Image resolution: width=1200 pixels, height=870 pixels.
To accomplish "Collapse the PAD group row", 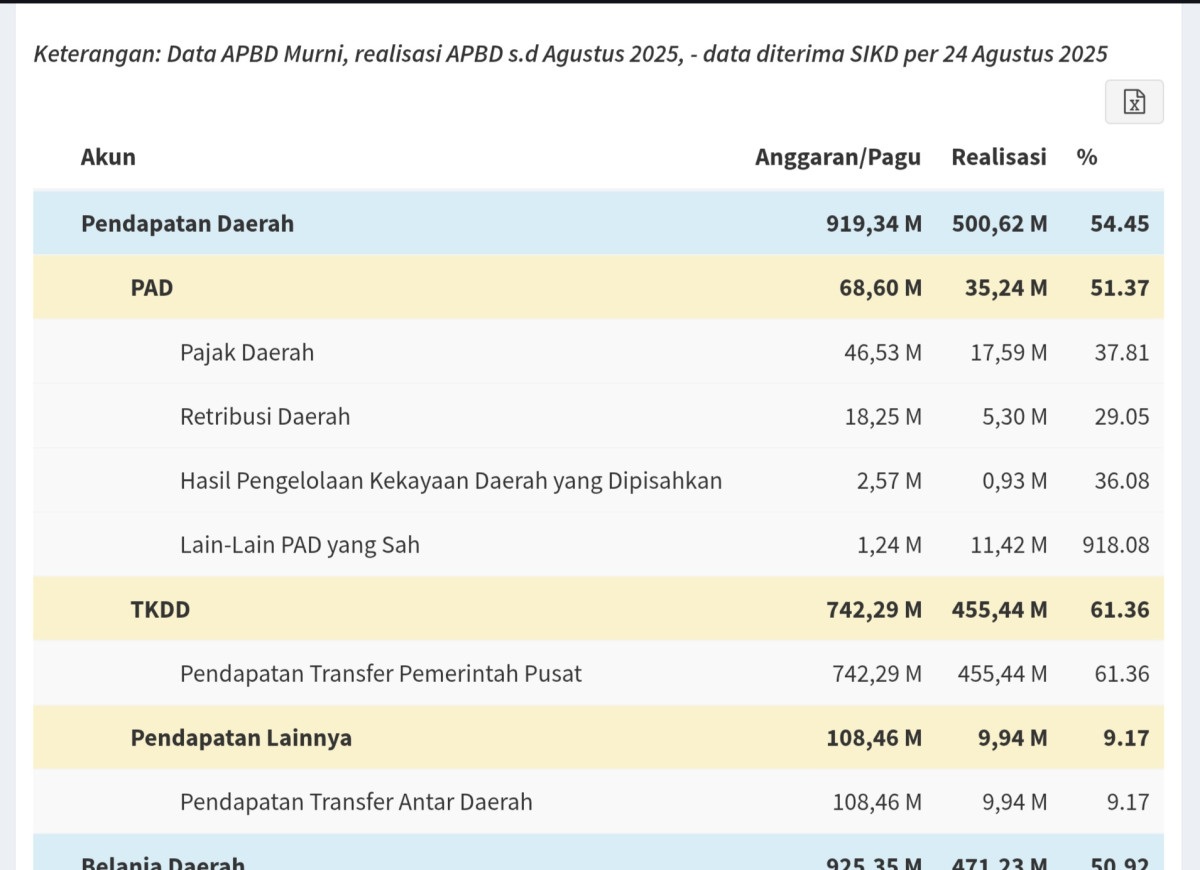I will 152,288.
